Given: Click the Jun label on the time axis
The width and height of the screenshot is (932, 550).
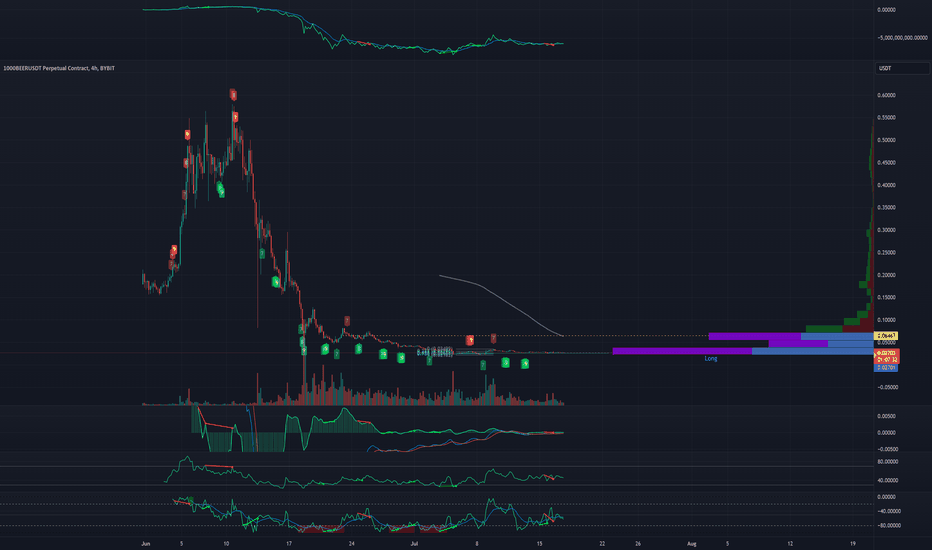Looking at the screenshot, I should (x=146, y=543).
